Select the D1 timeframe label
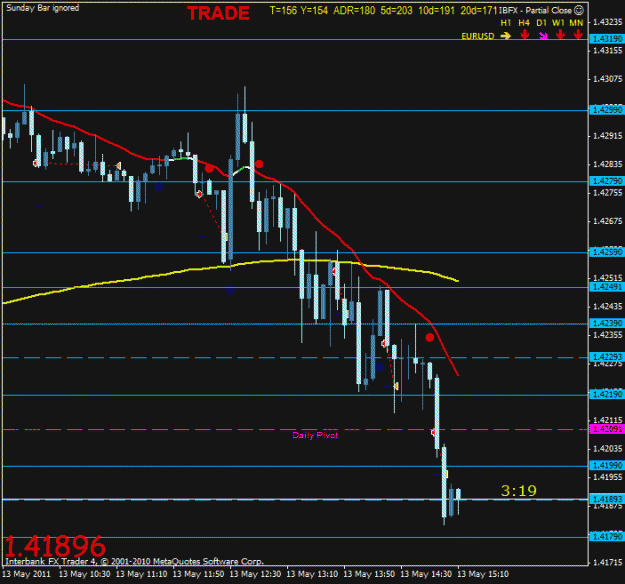The height and width of the screenshot is (584, 625). pos(541,23)
